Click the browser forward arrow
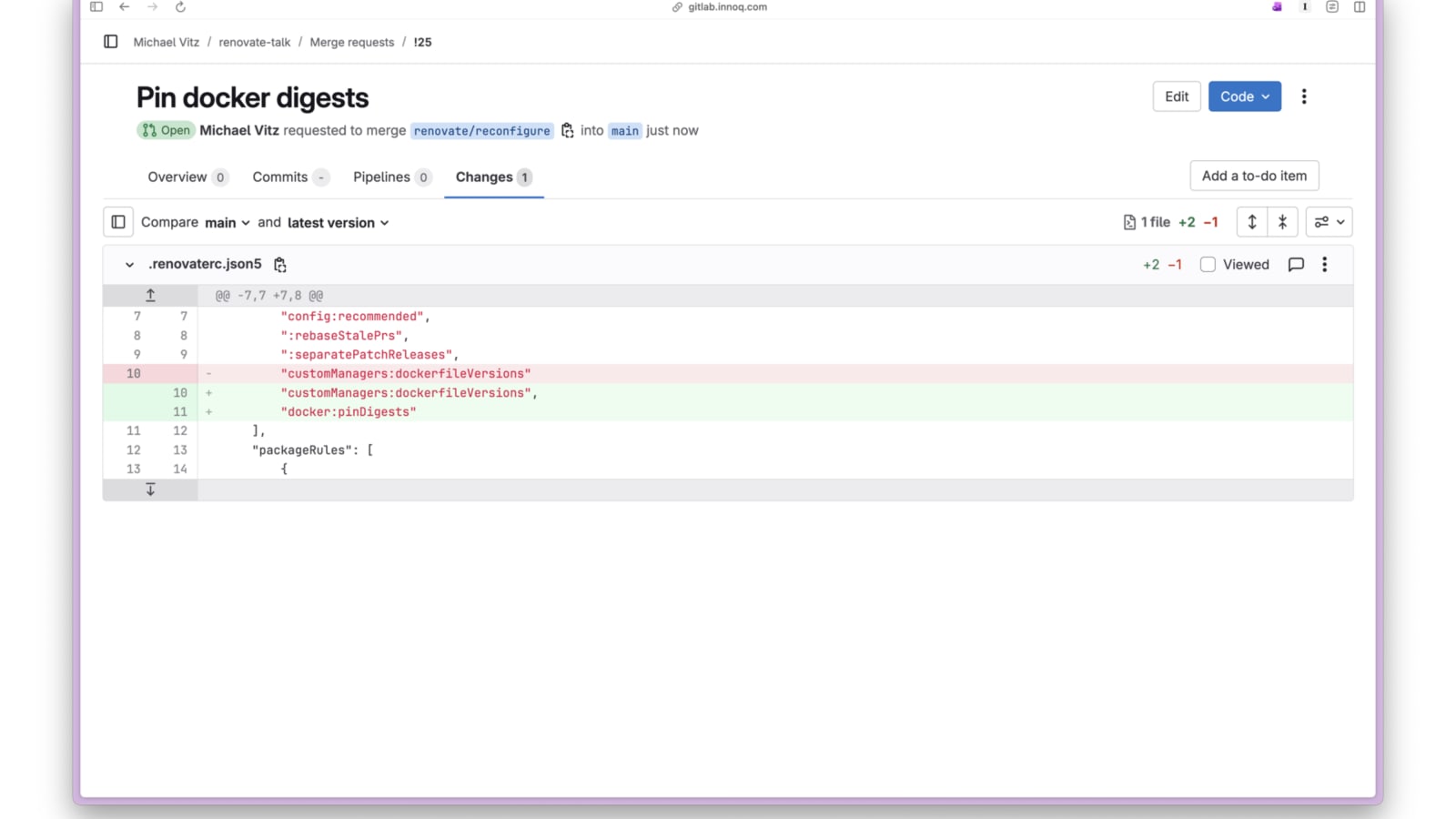 point(153,7)
